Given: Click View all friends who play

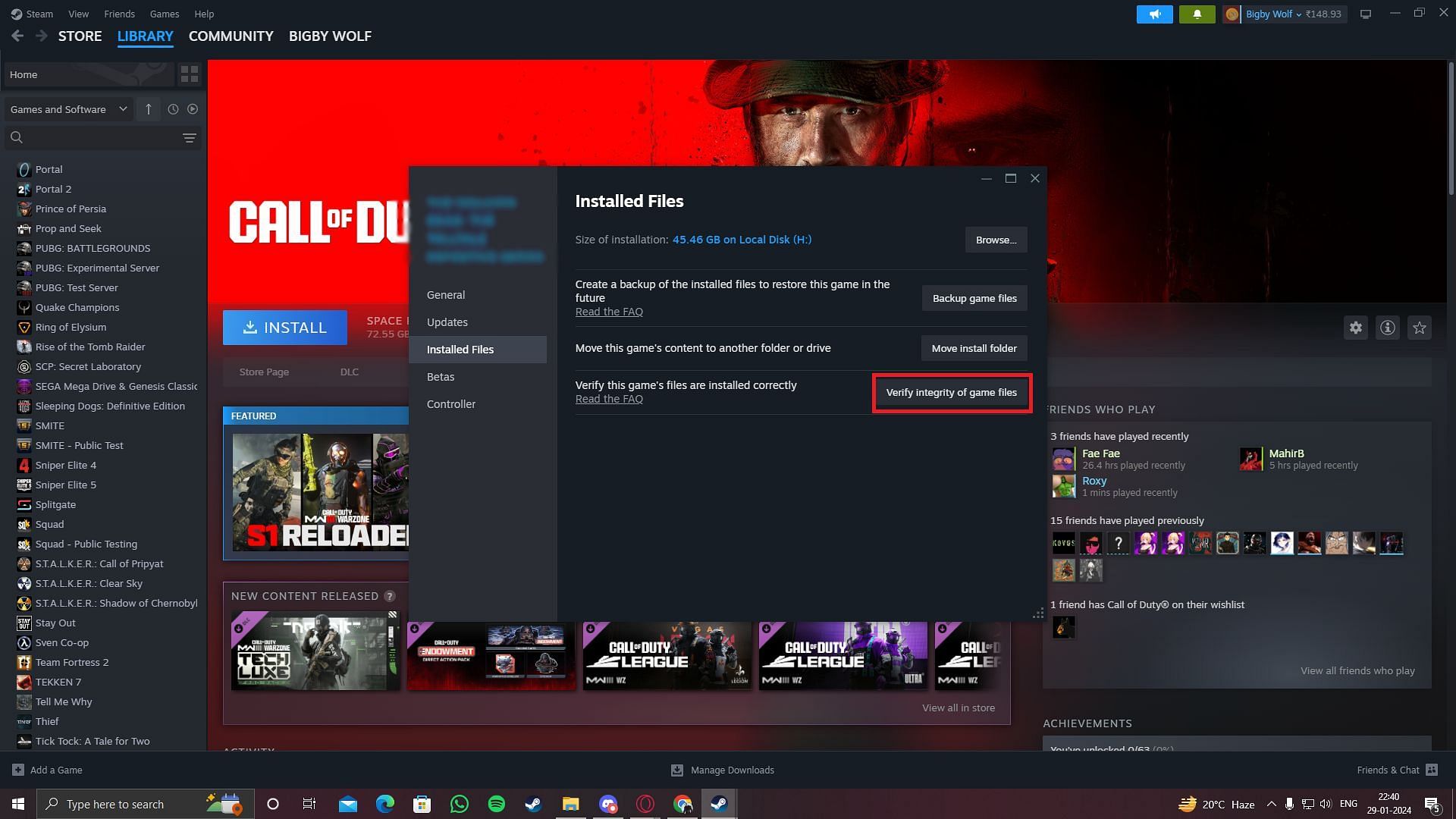Looking at the screenshot, I should click(1357, 670).
